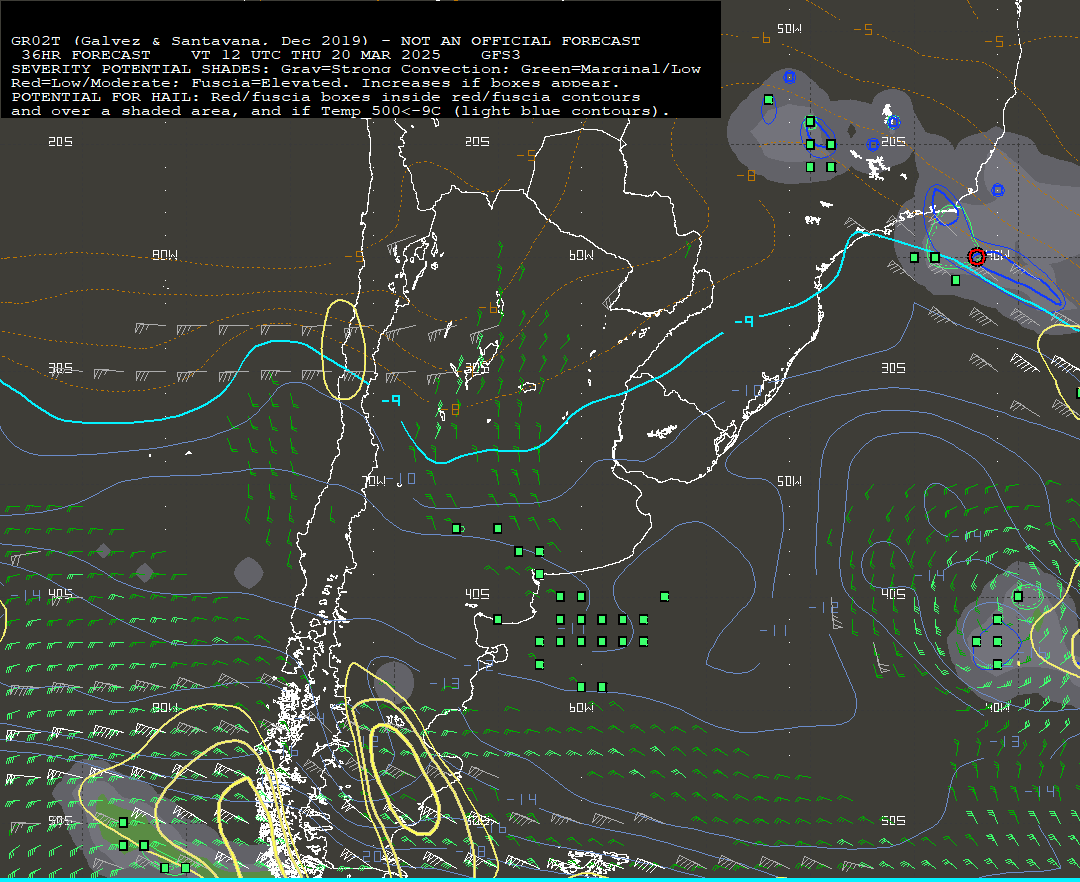
Task: Click the red circle marker off Brazil coast
Action: click(976, 257)
